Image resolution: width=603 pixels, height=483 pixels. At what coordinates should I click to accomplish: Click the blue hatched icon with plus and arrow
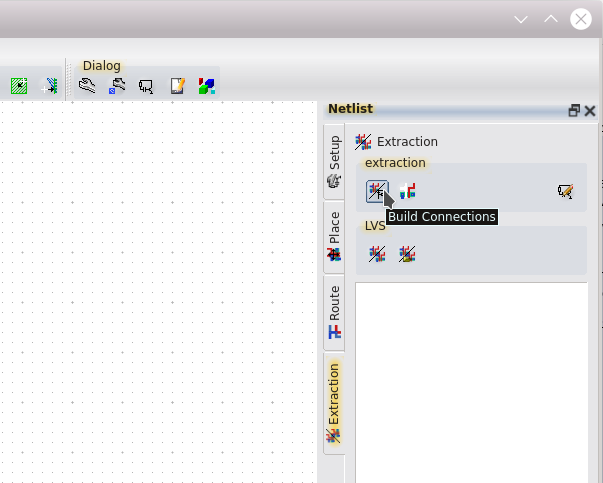49,86
